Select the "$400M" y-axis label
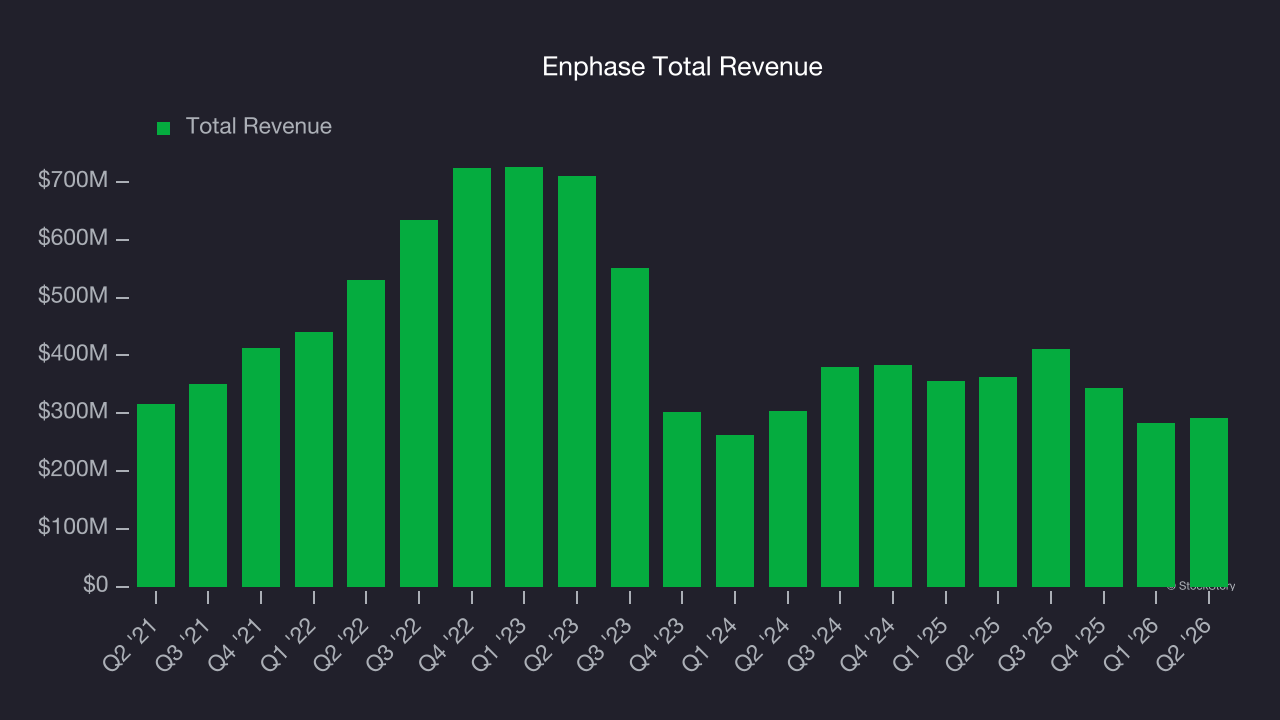 coord(73,354)
